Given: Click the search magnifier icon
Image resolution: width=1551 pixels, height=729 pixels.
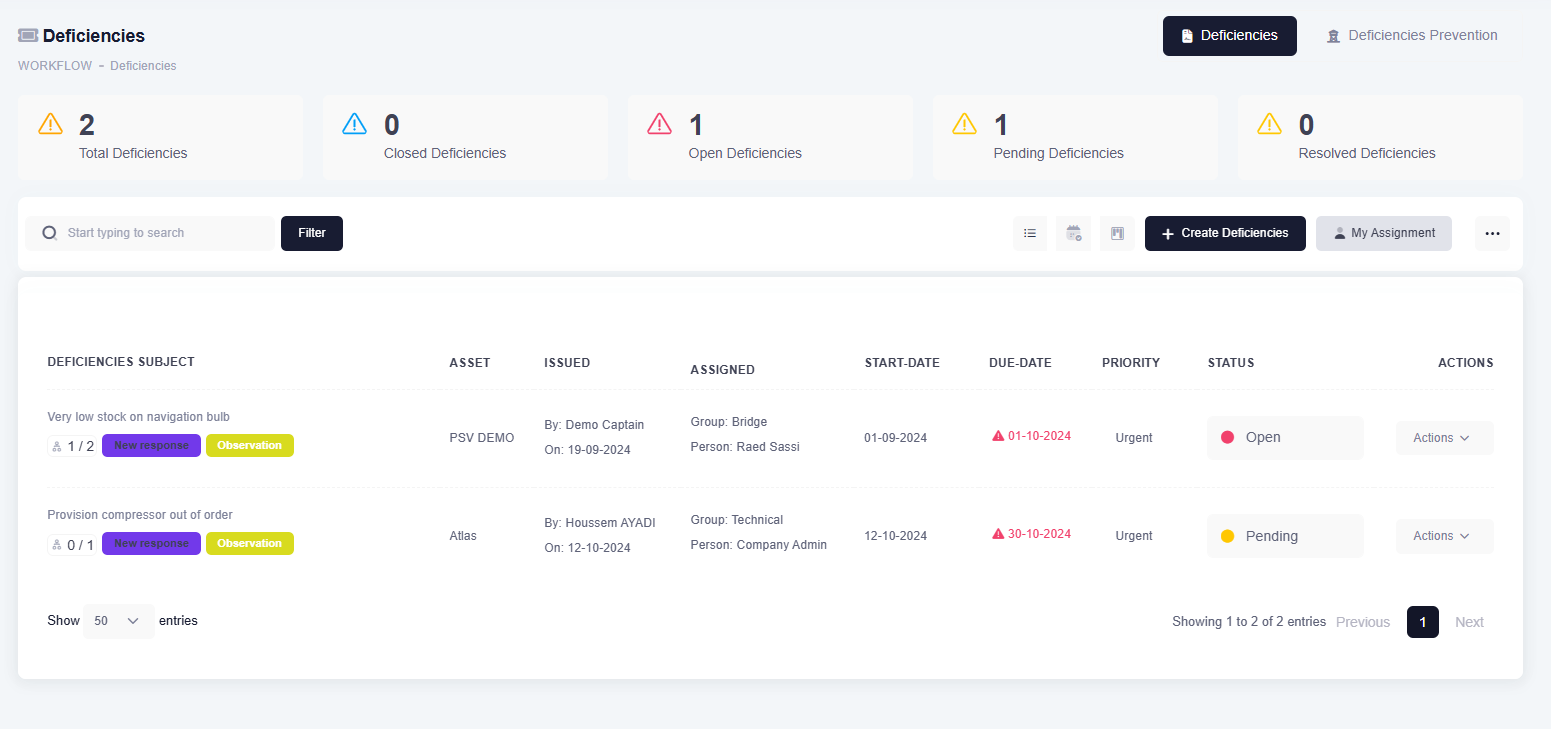Looking at the screenshot, I should coord(50,233).
